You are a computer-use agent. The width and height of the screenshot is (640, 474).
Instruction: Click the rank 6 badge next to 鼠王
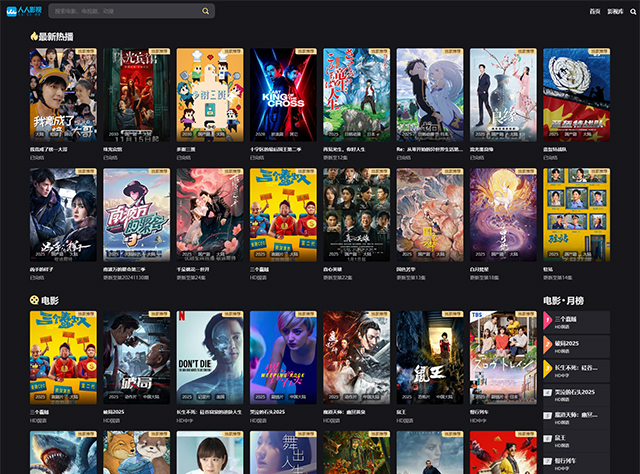click(x=548, y=437)
